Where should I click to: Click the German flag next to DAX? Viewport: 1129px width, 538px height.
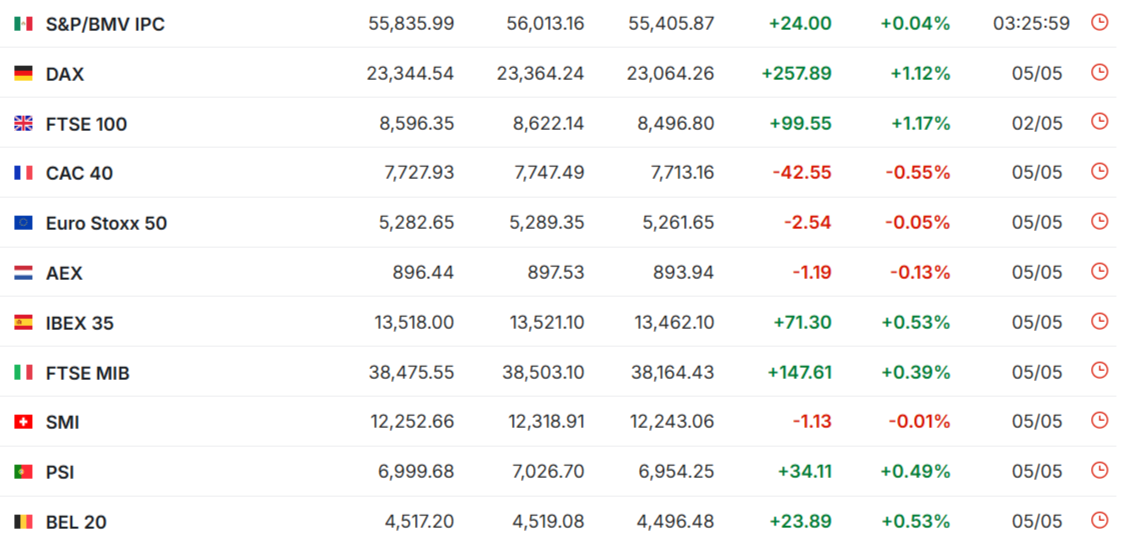click(x=23, y=73)
